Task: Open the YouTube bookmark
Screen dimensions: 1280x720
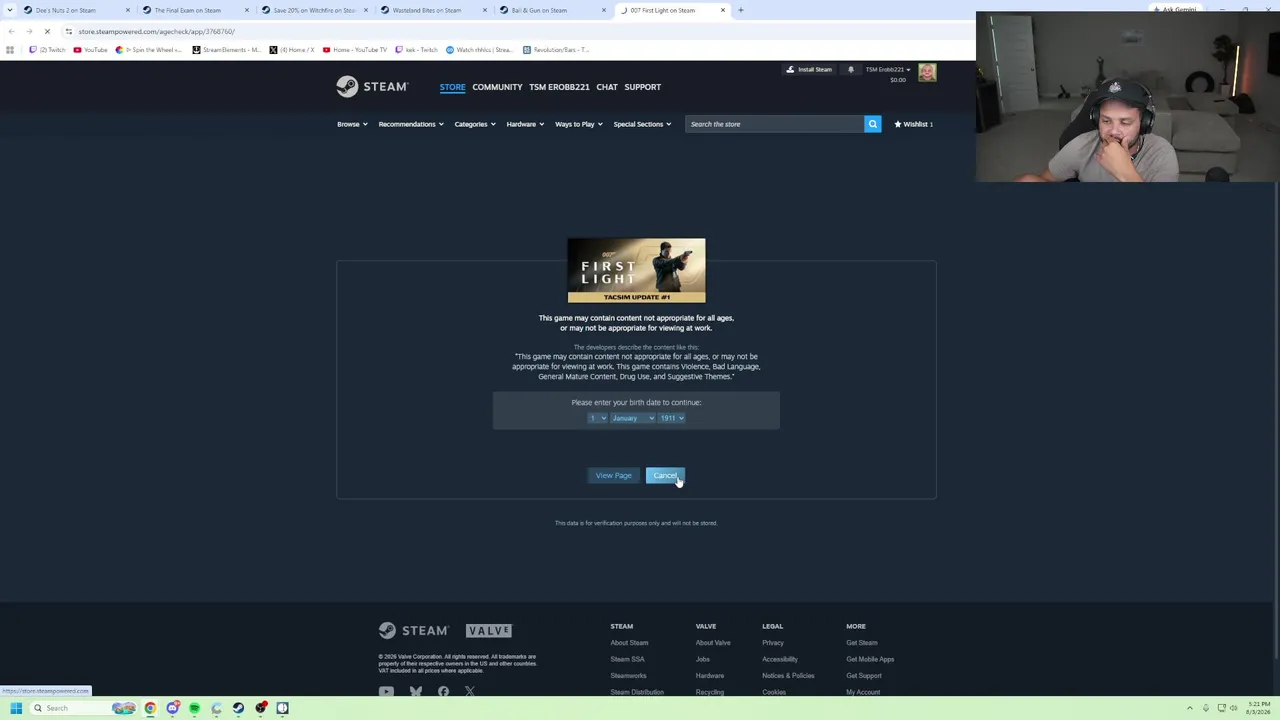Action: (x=90, y=49)
